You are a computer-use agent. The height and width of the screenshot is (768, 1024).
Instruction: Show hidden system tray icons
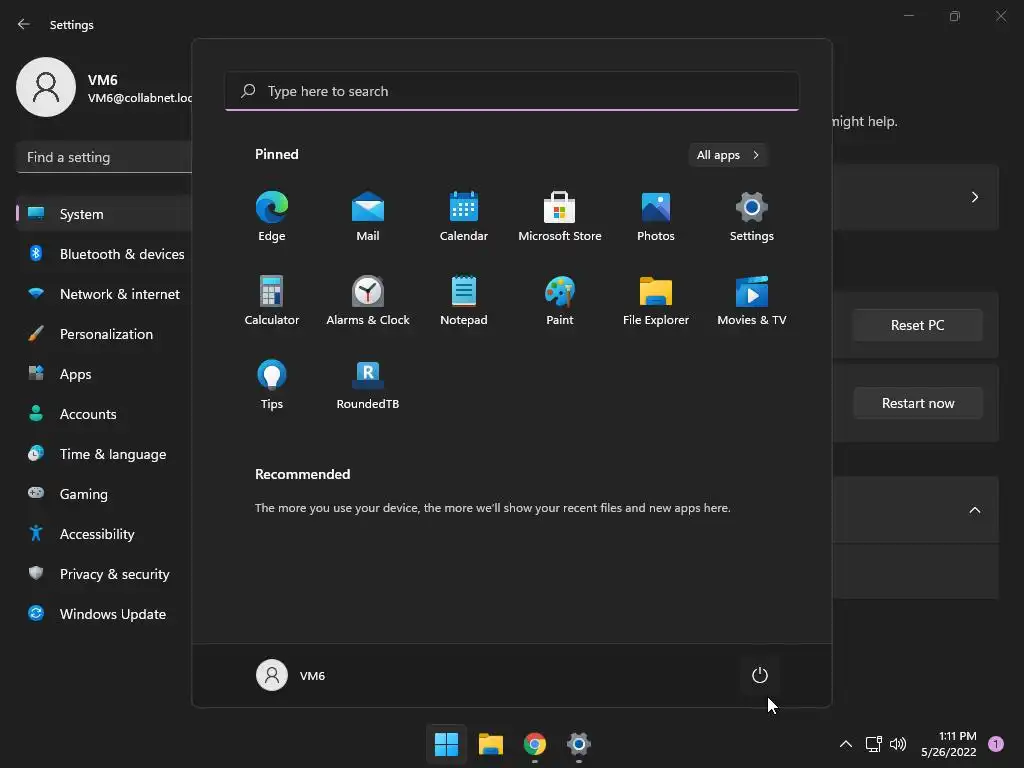tap(845, 744)
